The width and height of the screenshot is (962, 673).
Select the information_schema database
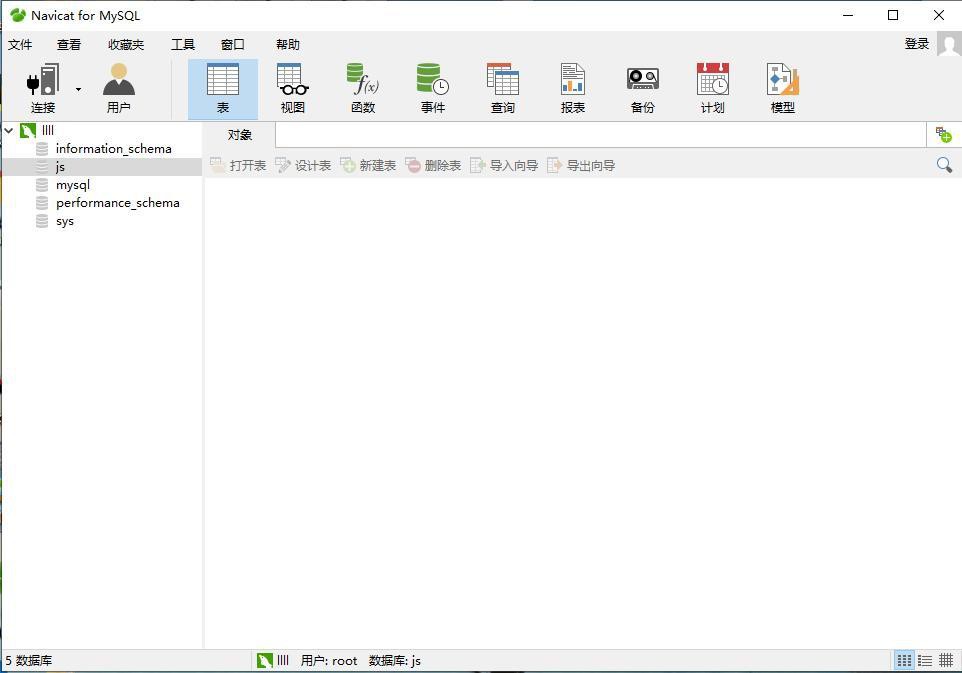[x=114, y=148]
